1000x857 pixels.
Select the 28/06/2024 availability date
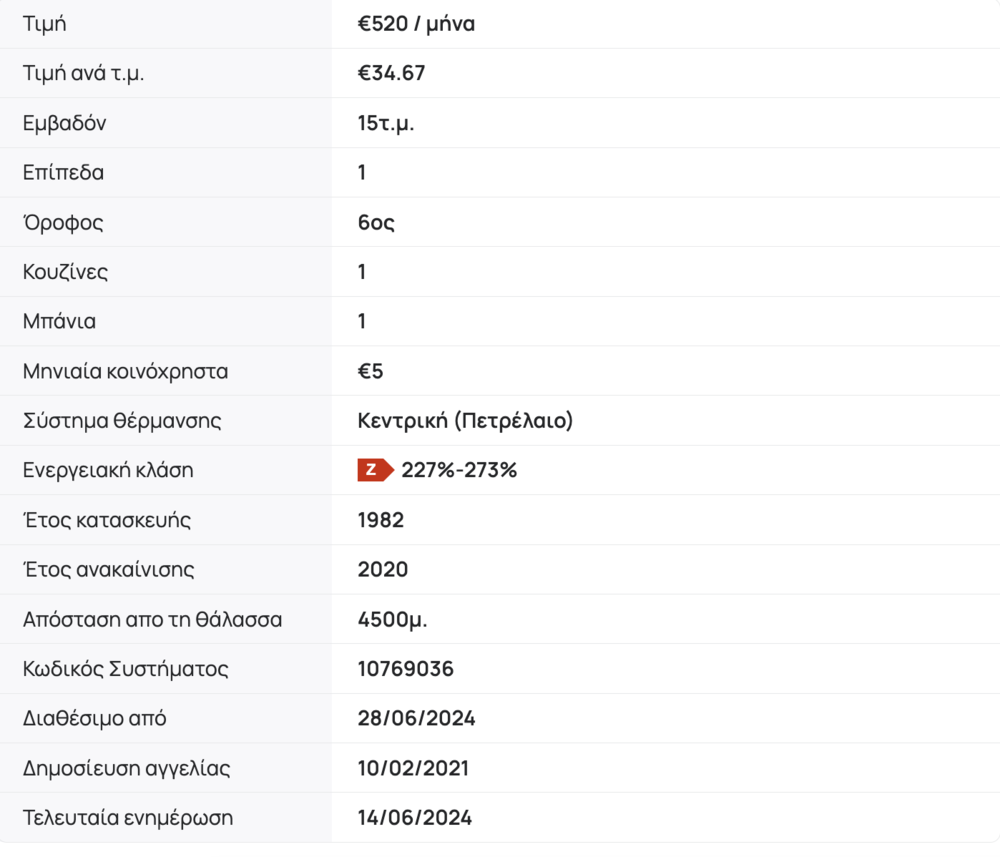[x=416, y=719]
